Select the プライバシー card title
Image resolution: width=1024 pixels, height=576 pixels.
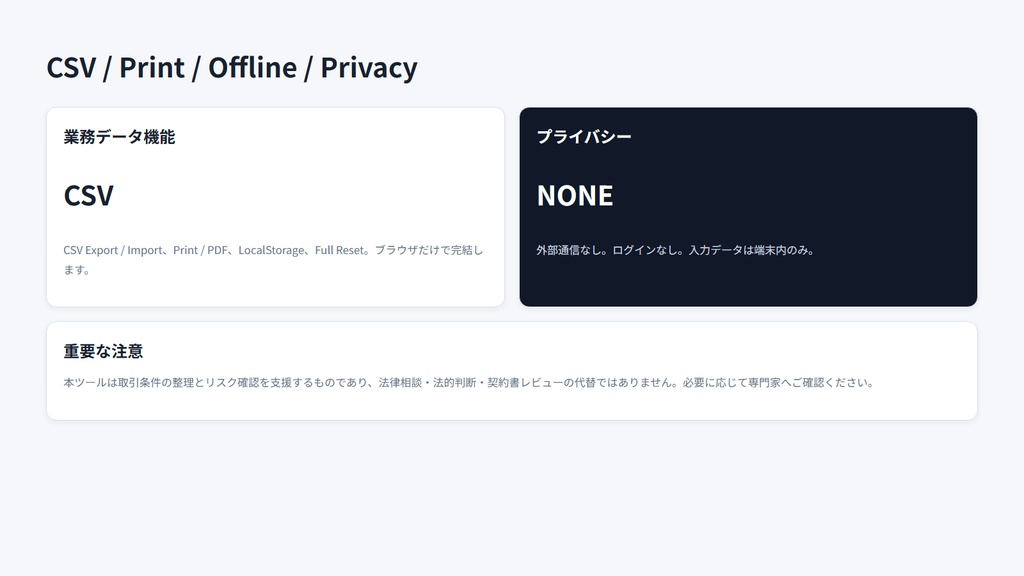coord(584,136)
